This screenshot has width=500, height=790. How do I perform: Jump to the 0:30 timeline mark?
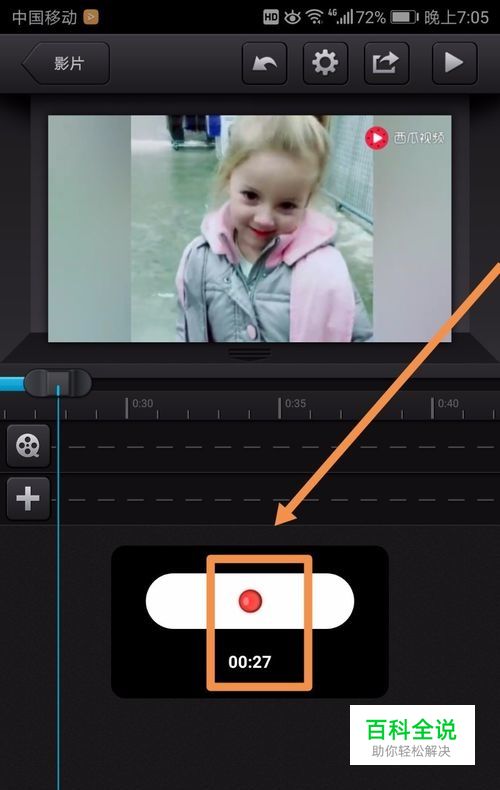pyautogui.click(x=142, y=404)
